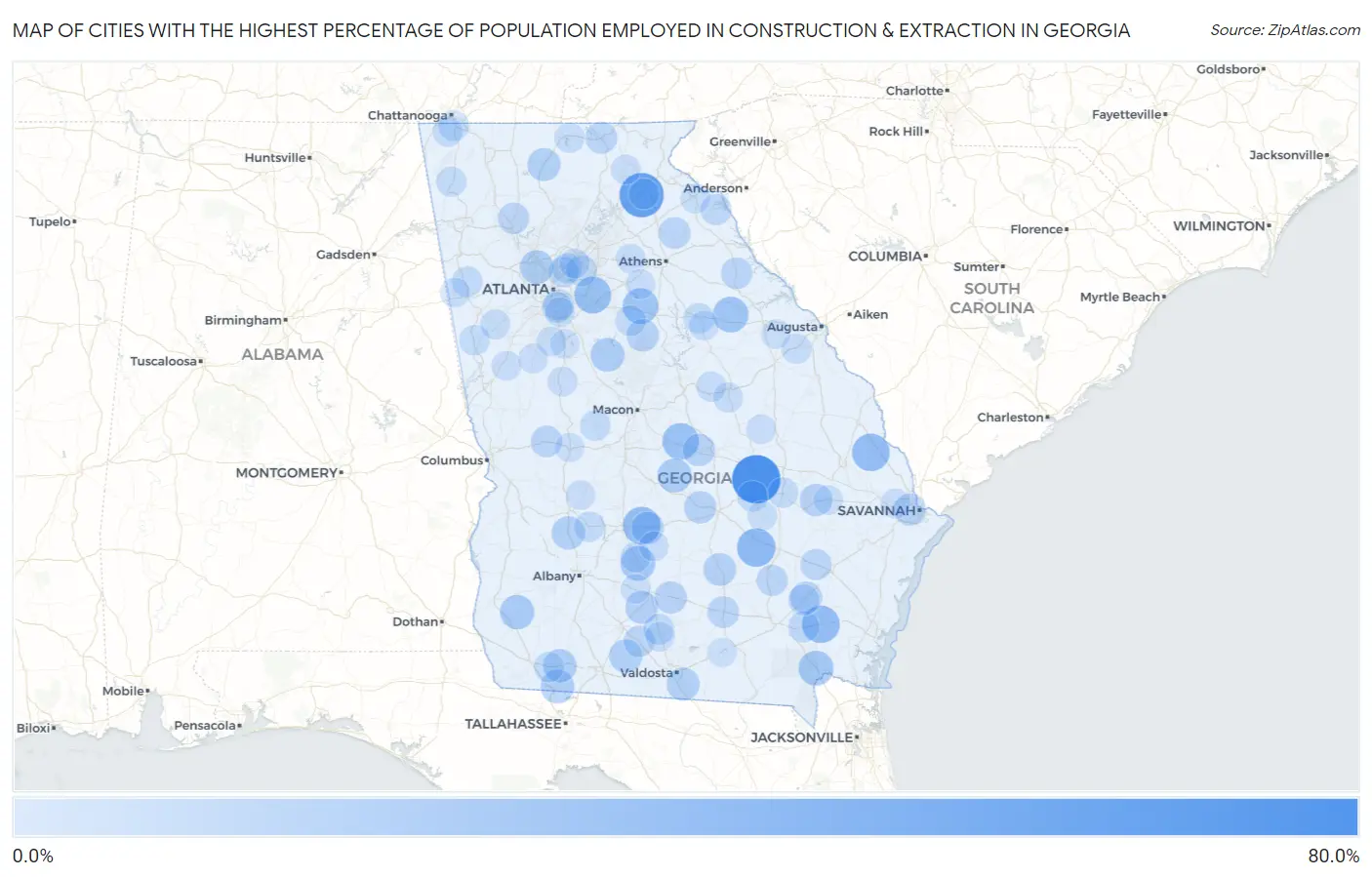1372x877 pixels.
Task: Click the Biloxi label
Action: pyautogui.click(x=34, y=728)
